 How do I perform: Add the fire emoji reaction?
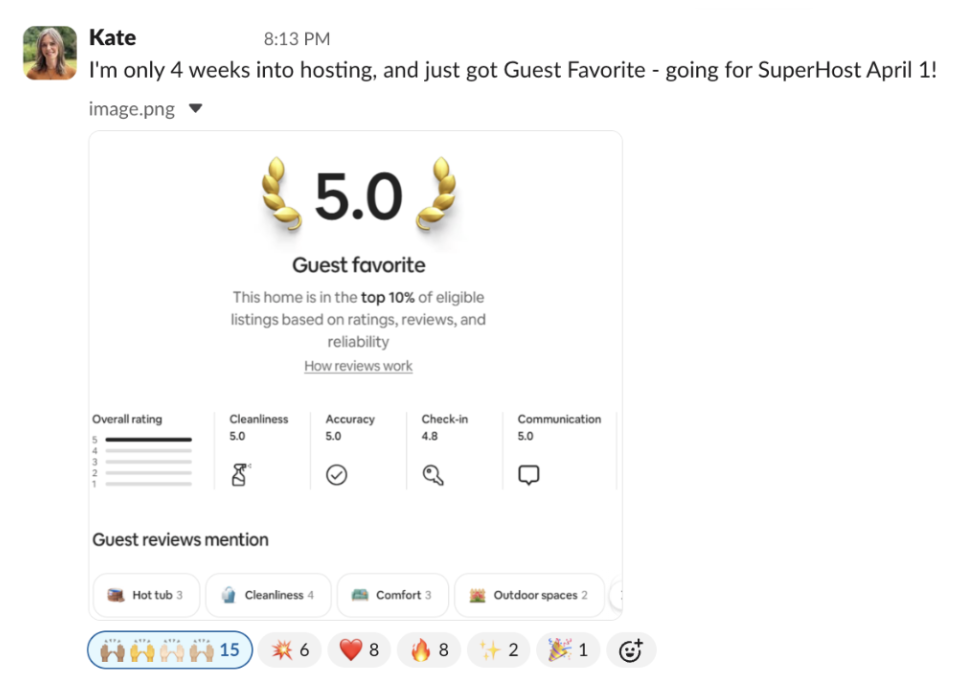(429, 649)
